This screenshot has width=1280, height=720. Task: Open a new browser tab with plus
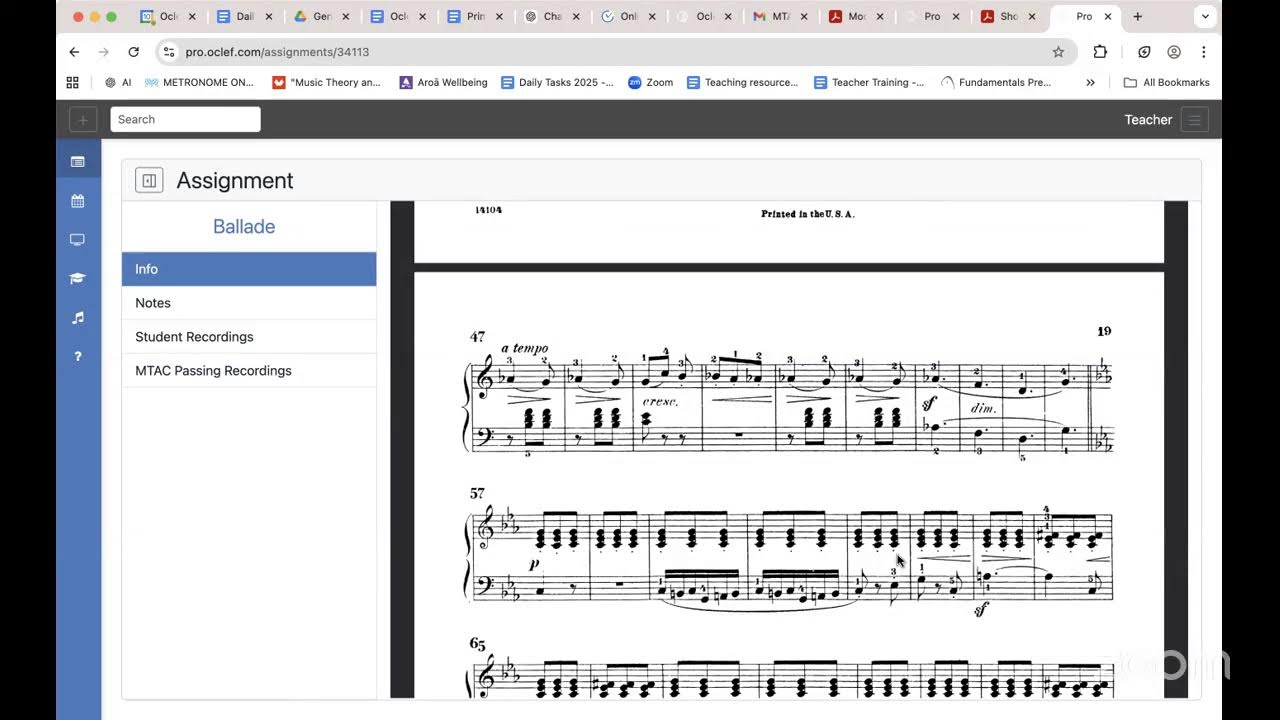1137,17
